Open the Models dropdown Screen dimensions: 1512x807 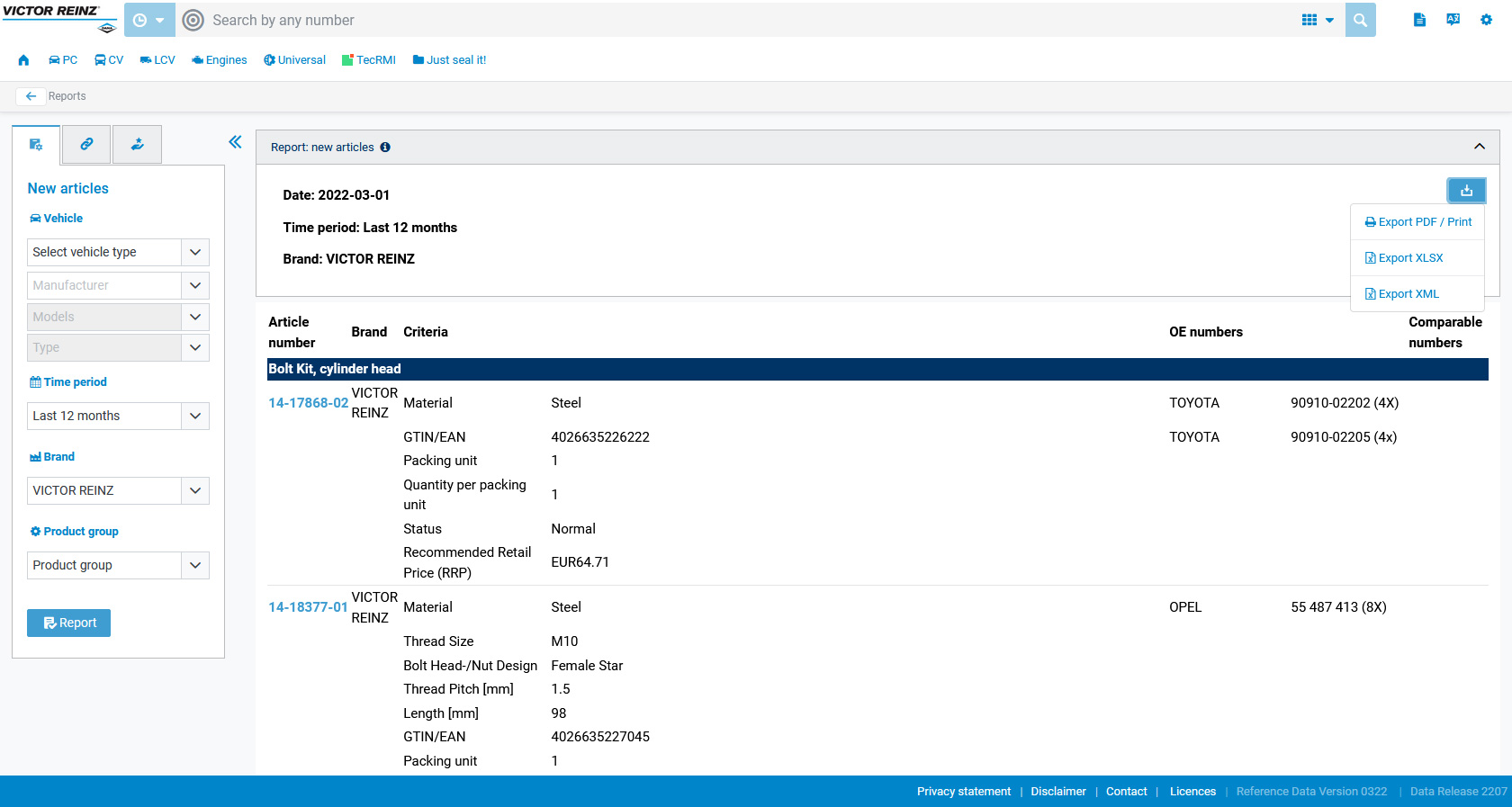tap(118, 317)
